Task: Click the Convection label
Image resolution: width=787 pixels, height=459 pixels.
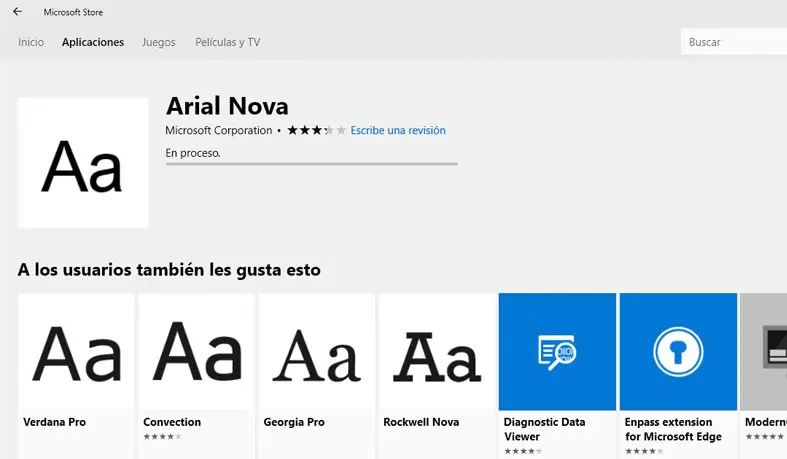Action: coord(172,422)
